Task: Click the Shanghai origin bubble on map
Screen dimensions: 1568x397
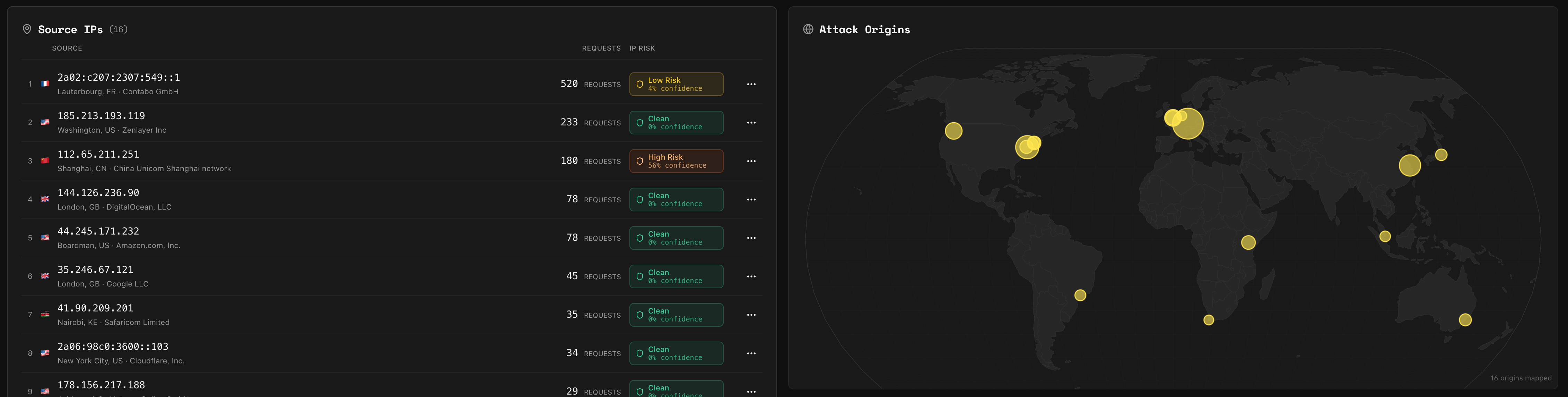Action: (1409, 165)
